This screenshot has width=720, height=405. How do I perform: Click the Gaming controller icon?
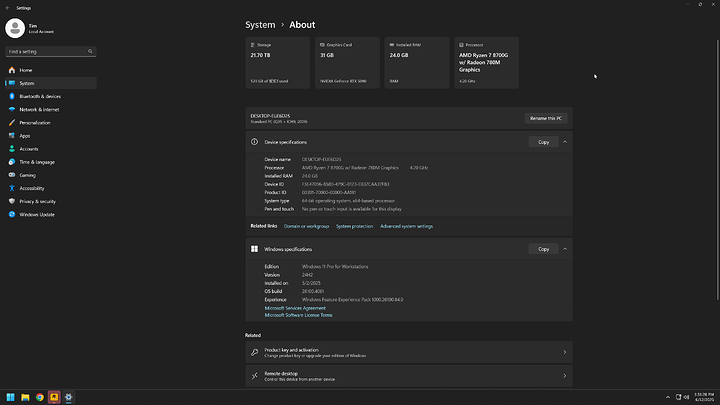12,175
